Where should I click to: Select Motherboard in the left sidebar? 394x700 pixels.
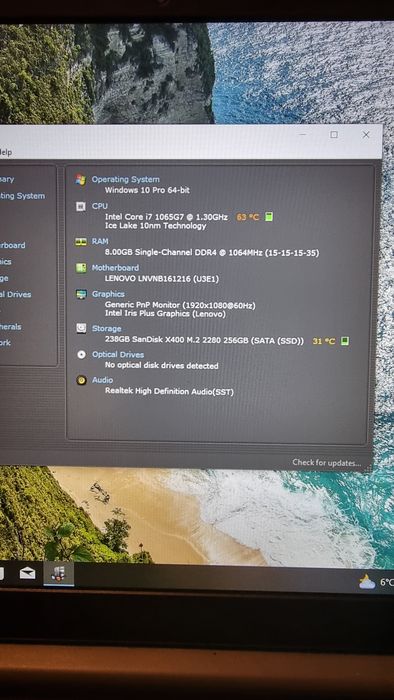click(12, 246)
